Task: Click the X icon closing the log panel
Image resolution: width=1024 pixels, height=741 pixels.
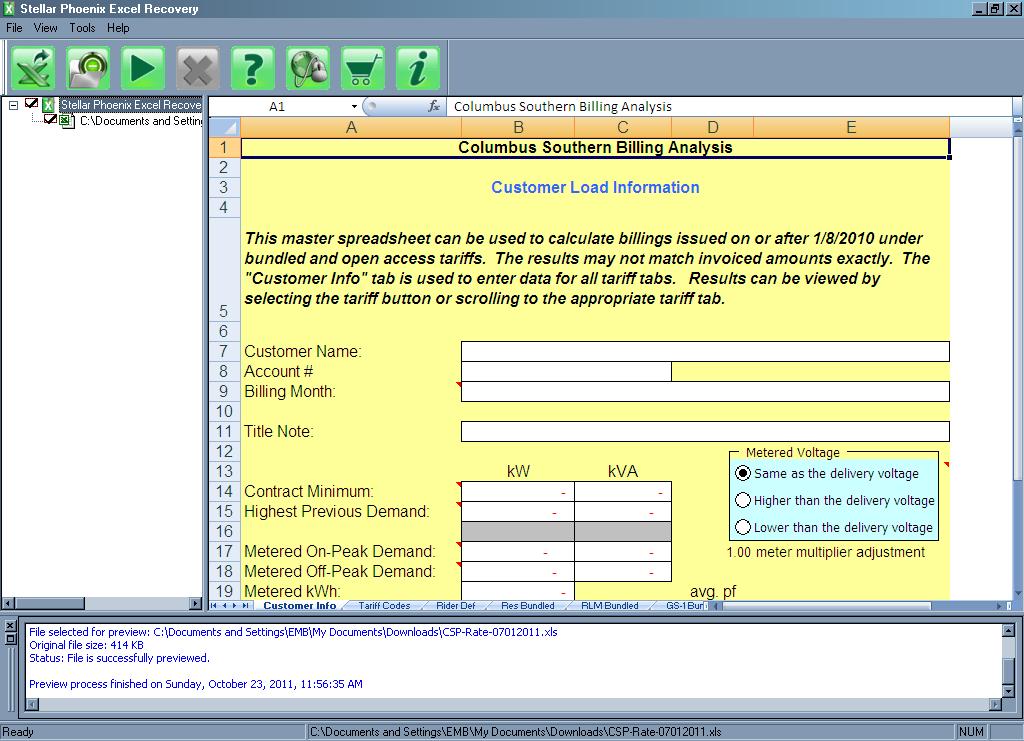Action: coord(10,626)
